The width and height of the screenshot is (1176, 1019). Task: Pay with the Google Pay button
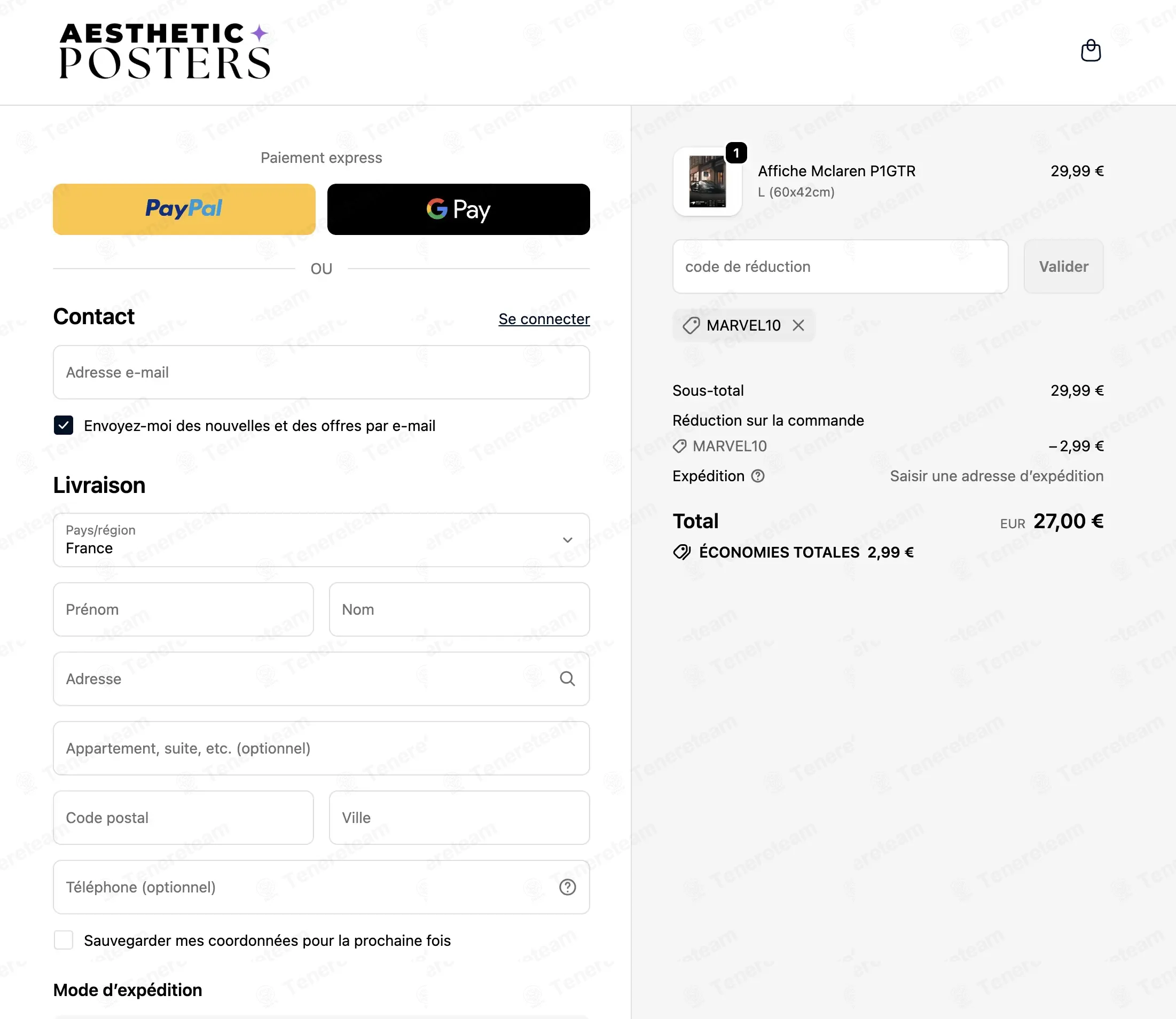458,209
